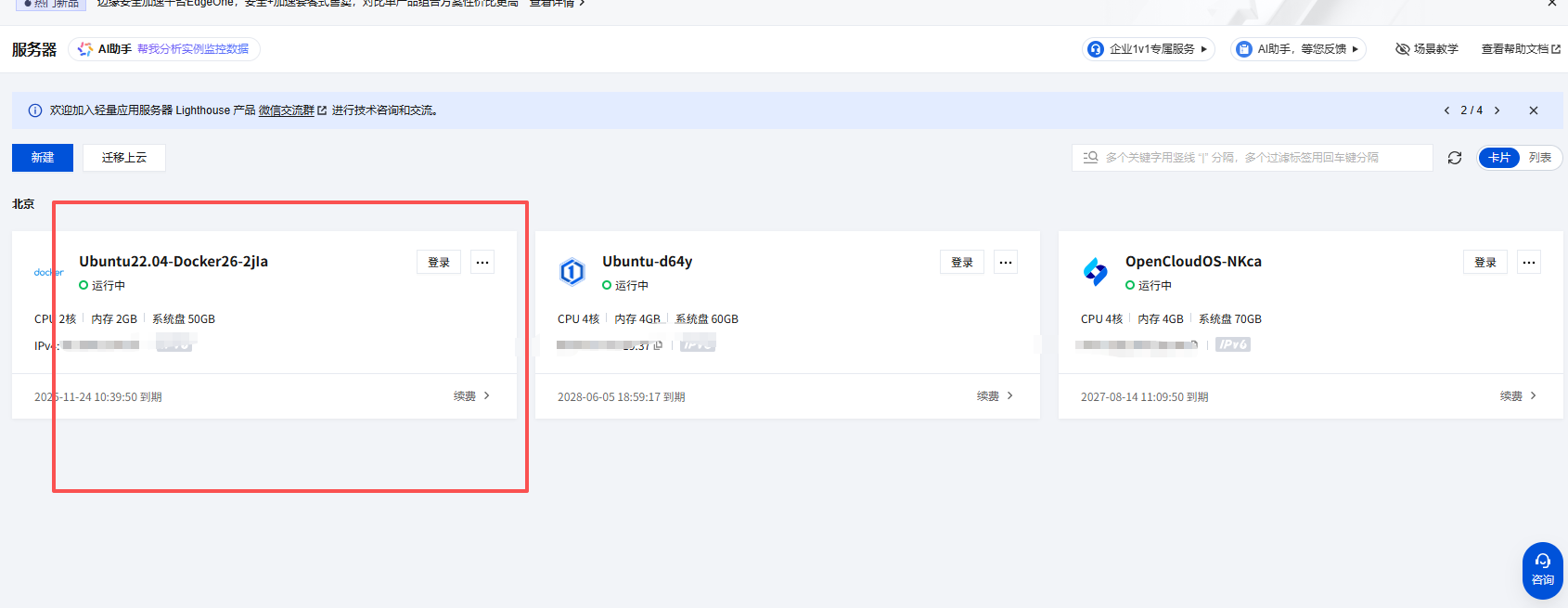Open 查看帮助文档 link

[x=1521, y=49]
